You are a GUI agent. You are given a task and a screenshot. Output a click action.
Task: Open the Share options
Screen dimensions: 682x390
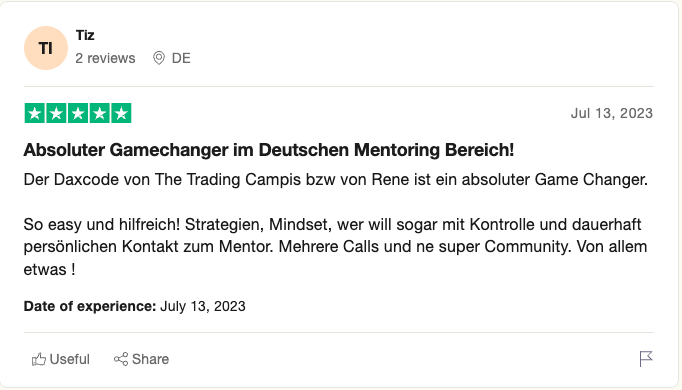141,359
